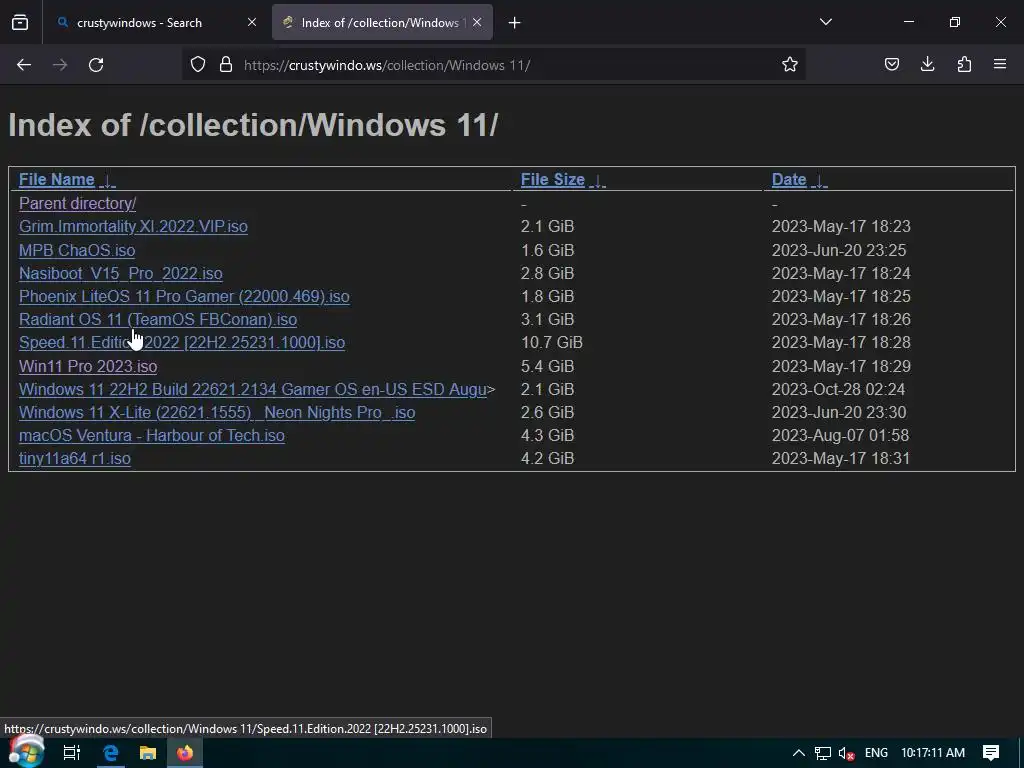Open the Parent directory link
Viewport: 1024px width, 768px height.
[78, 203]
